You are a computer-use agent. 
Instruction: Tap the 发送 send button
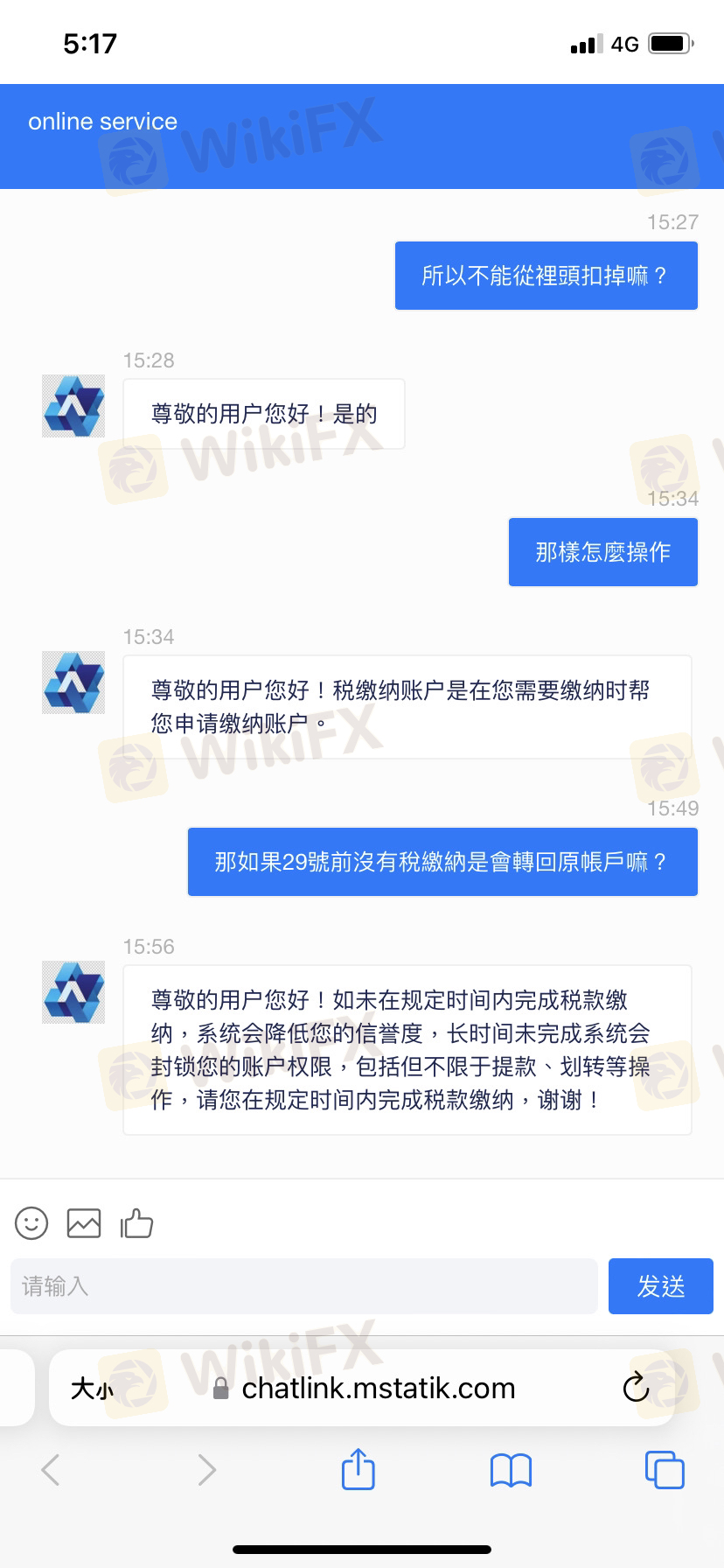[661, 1286]
